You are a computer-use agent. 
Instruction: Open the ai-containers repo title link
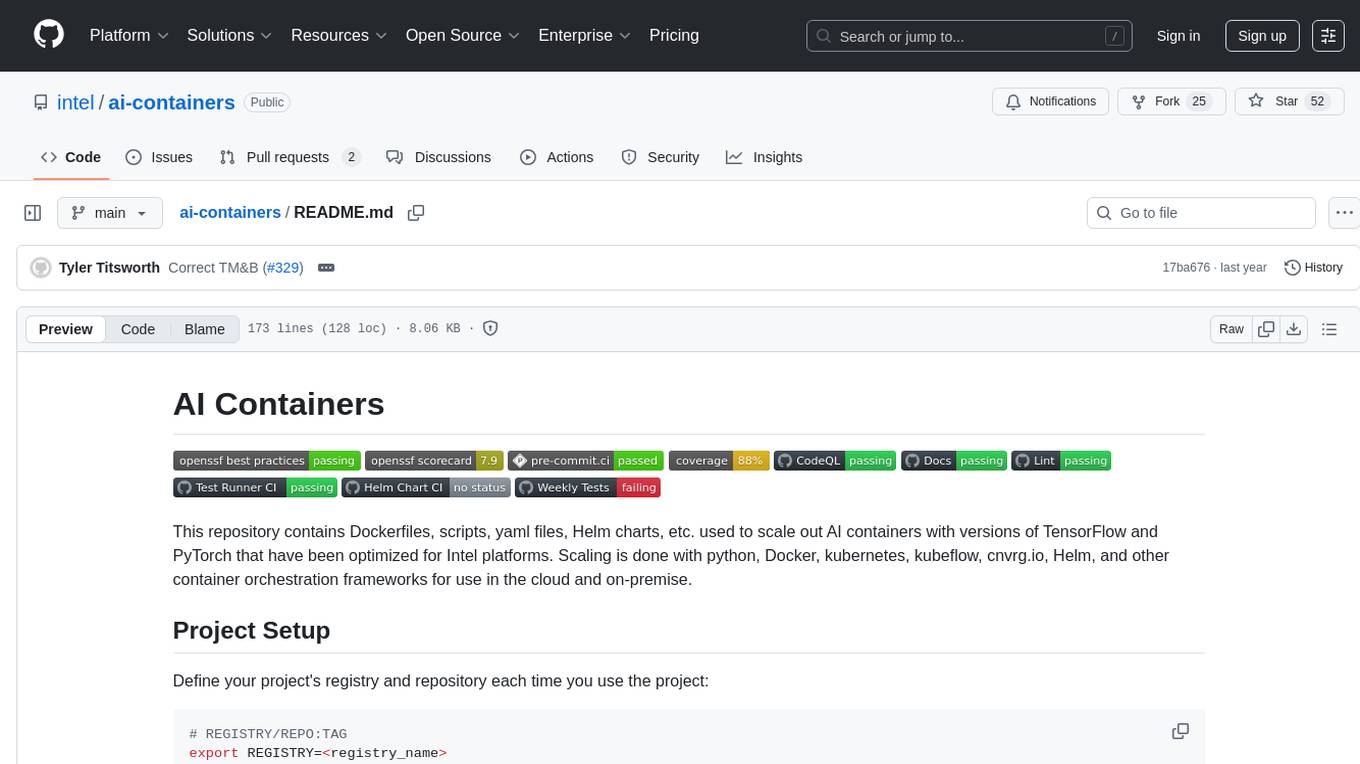tap(172, 102)
